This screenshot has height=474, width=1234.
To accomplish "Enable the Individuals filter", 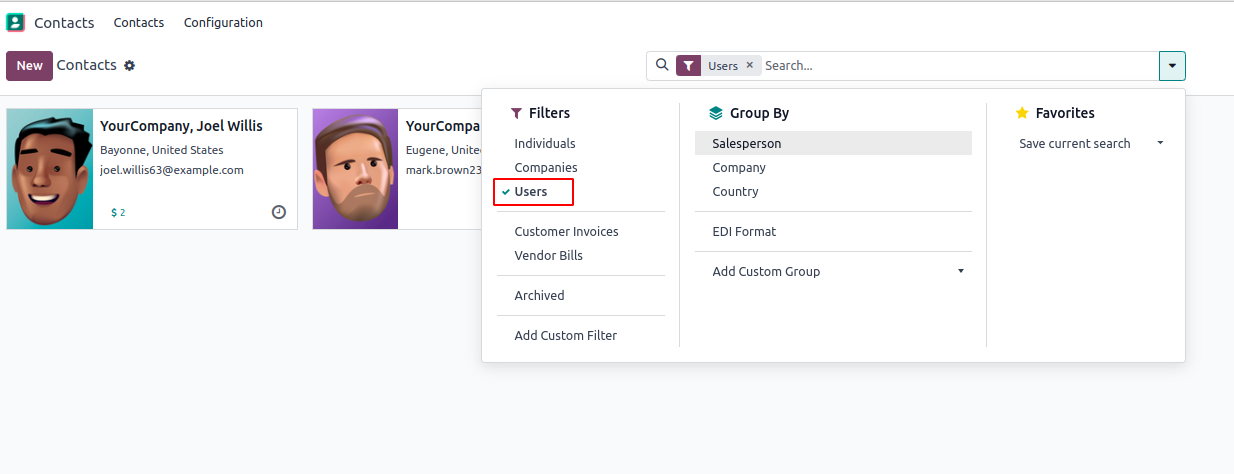I will [545, 144].
